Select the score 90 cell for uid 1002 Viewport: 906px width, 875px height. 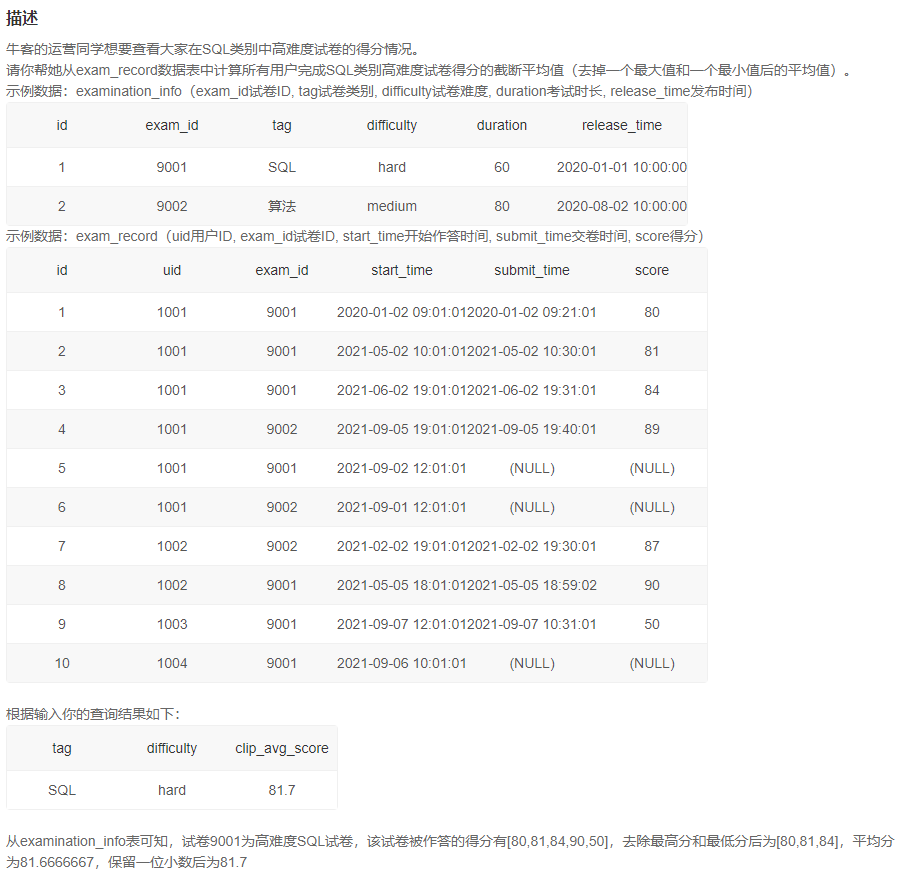pos(651,585)
